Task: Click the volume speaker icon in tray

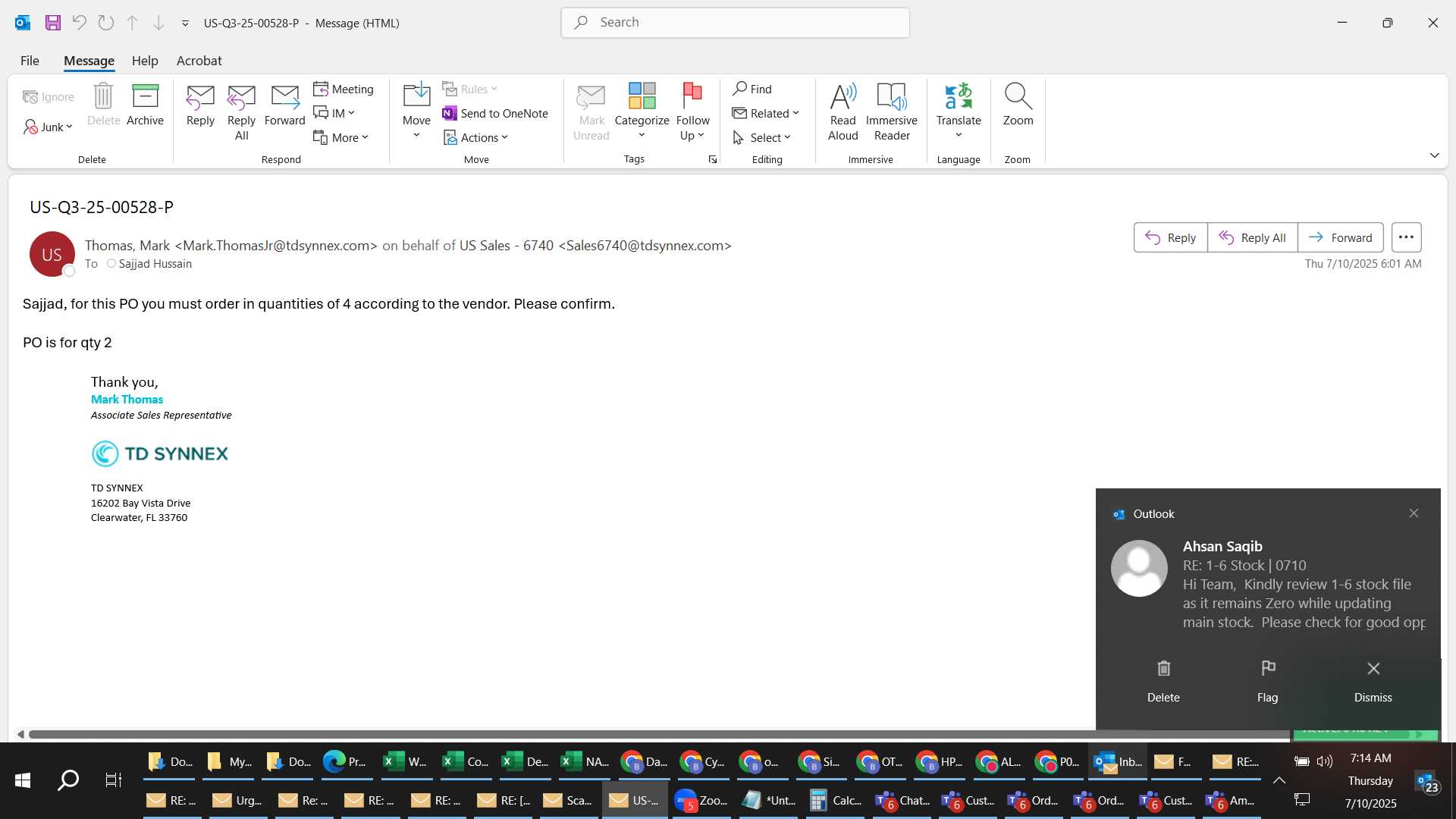Action: 1325,761
